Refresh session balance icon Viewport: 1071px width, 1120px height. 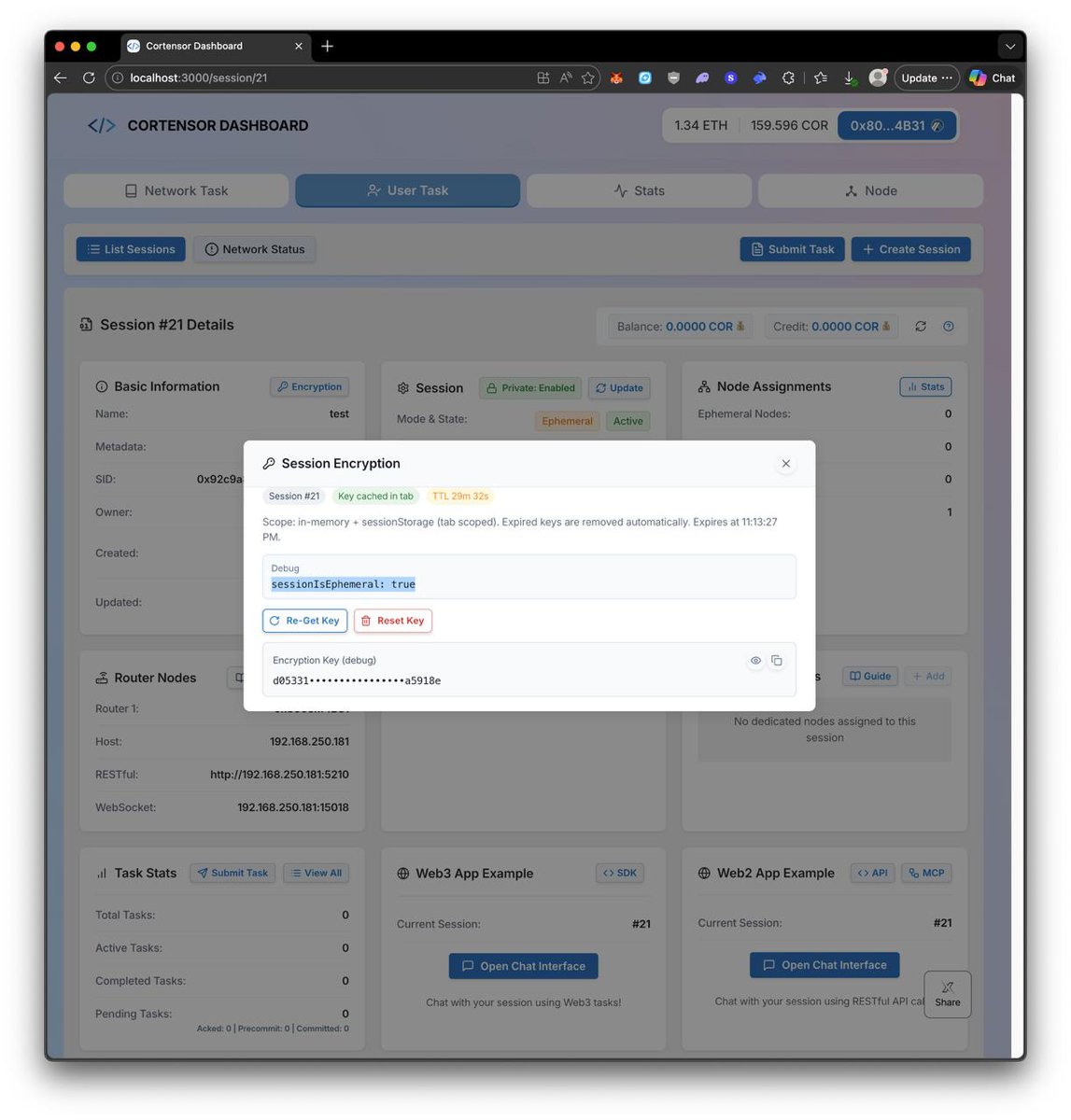coord(921,327)
